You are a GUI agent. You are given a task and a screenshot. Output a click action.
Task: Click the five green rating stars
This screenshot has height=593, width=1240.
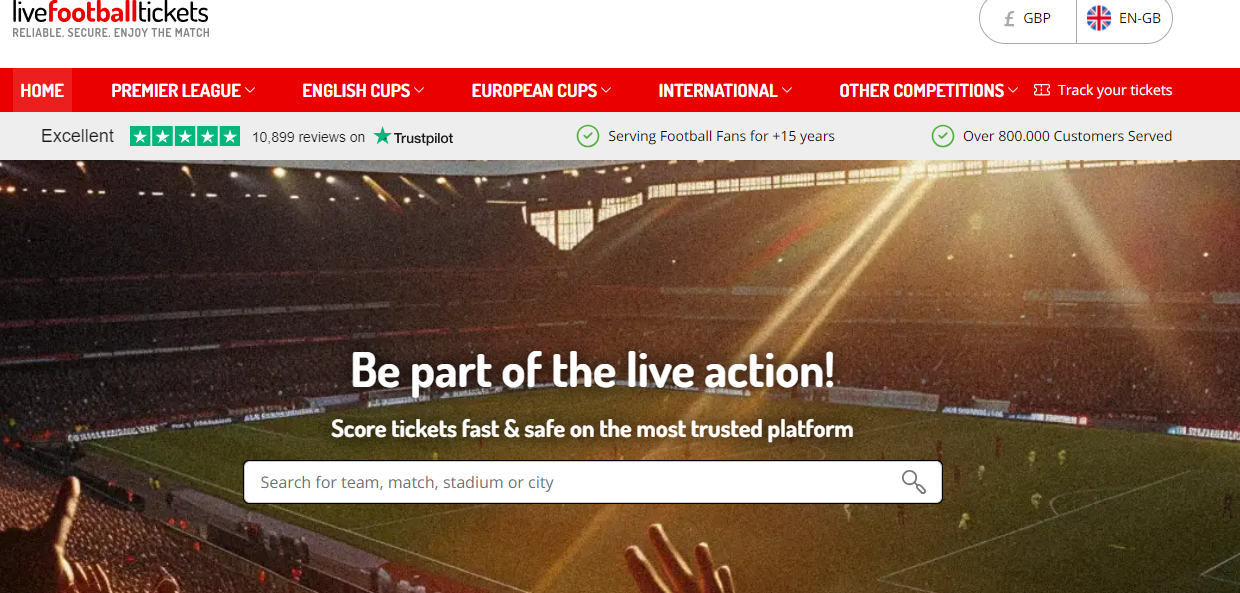tap(185, 136)
